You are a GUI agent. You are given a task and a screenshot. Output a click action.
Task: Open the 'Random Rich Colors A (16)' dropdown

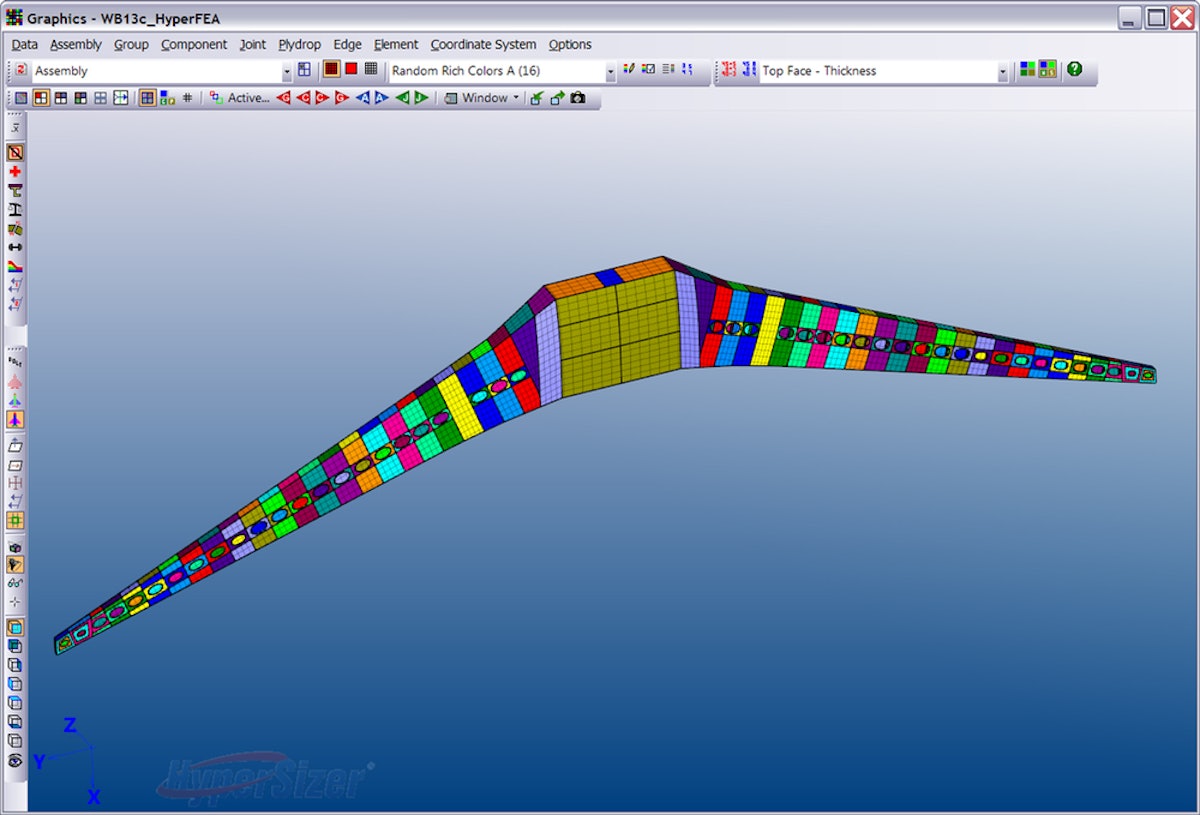tap(611, 71)
